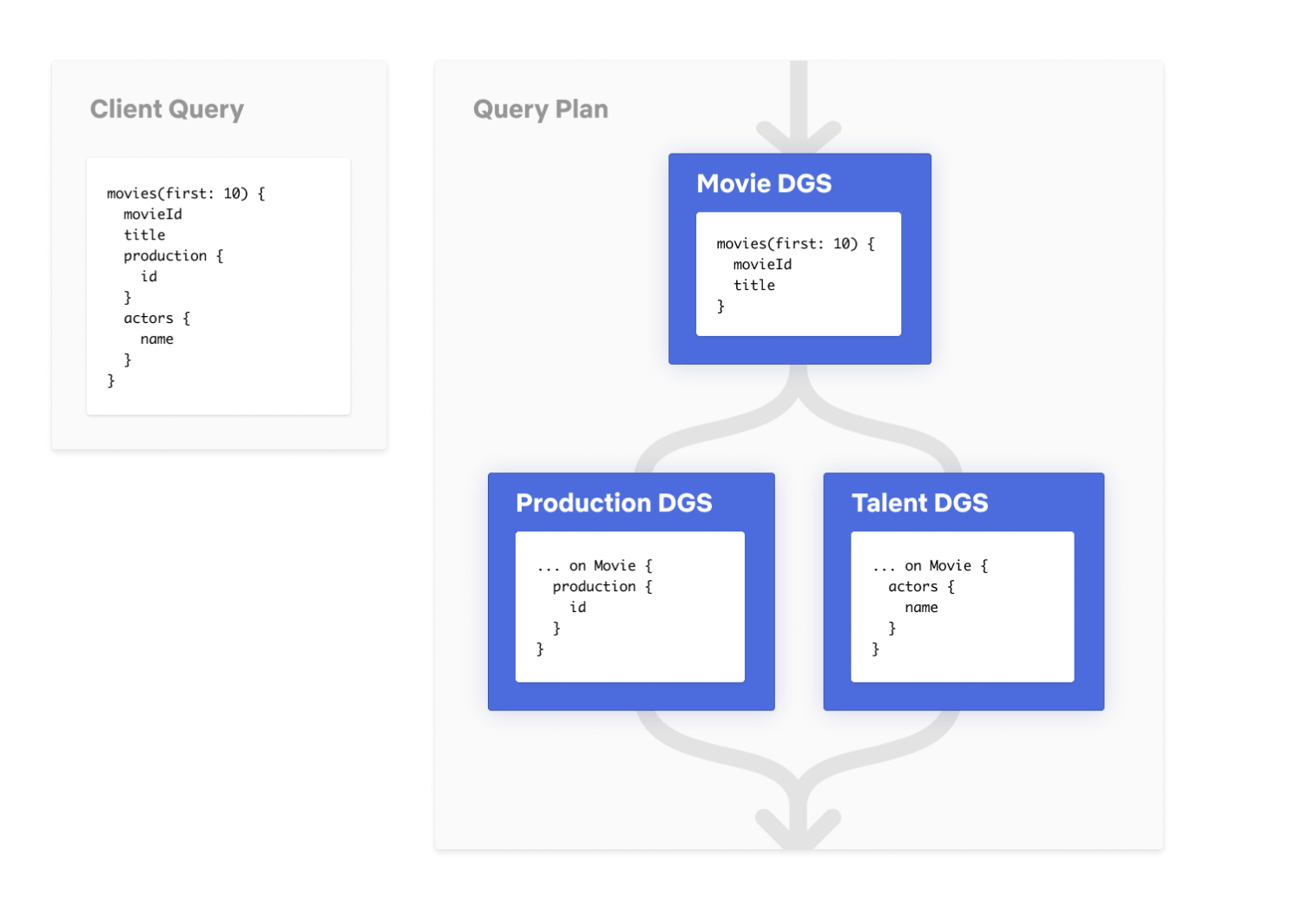Click '... on Movie {' in Production DGS
This screenshot has width=1316, height=903.
(595, 566)
